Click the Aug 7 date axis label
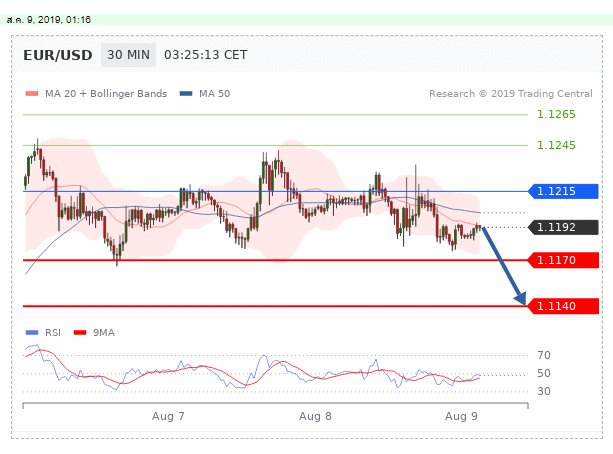This screenshot has height=454, width=613. [168, 416]
